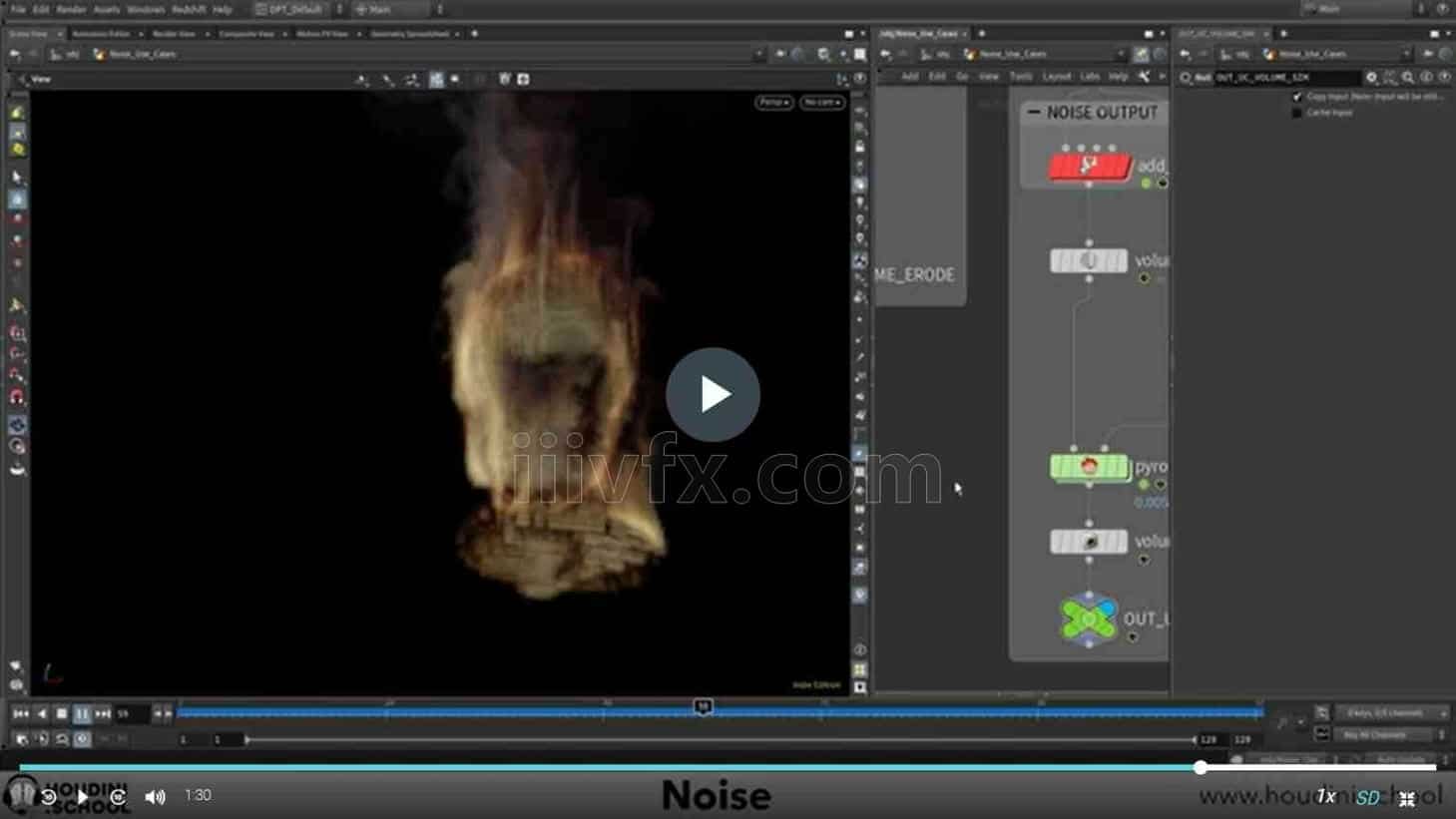Enable the Cache Input checkbox
The height and width of the screenshot is (819, 1456).
tap(1296, 113)
